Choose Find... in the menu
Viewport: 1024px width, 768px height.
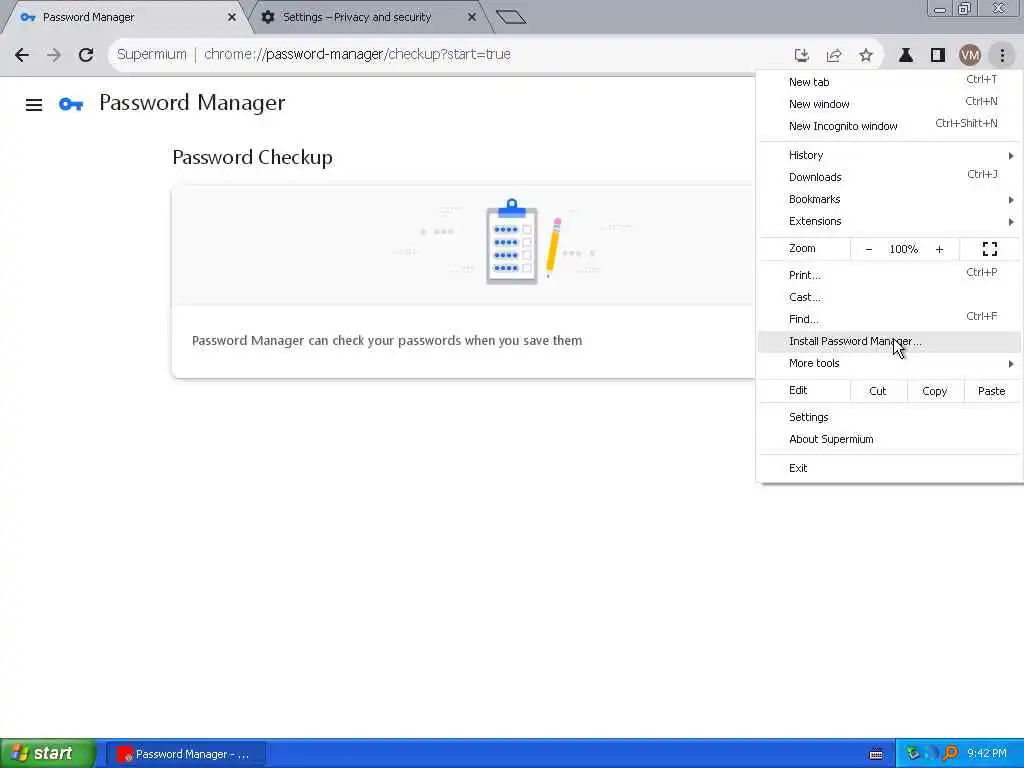889,319
